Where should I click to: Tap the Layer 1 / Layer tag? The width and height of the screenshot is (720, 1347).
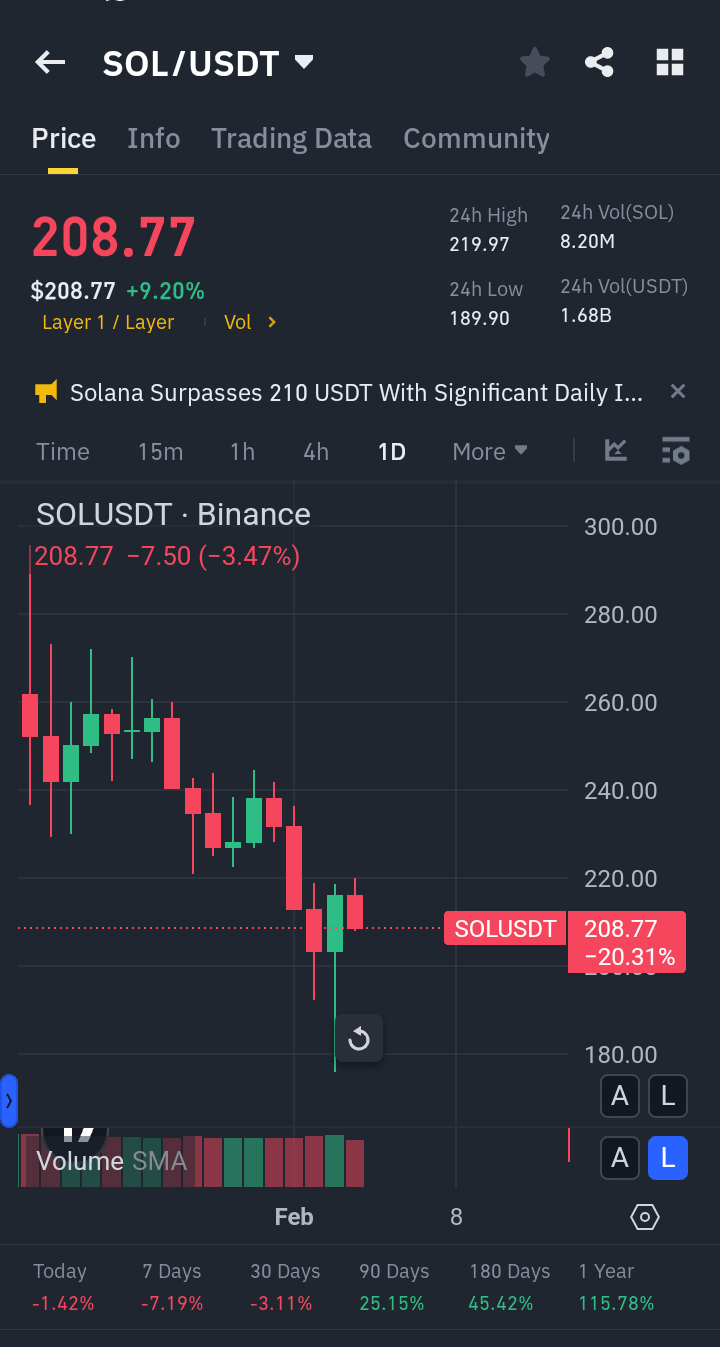(108, 322)
